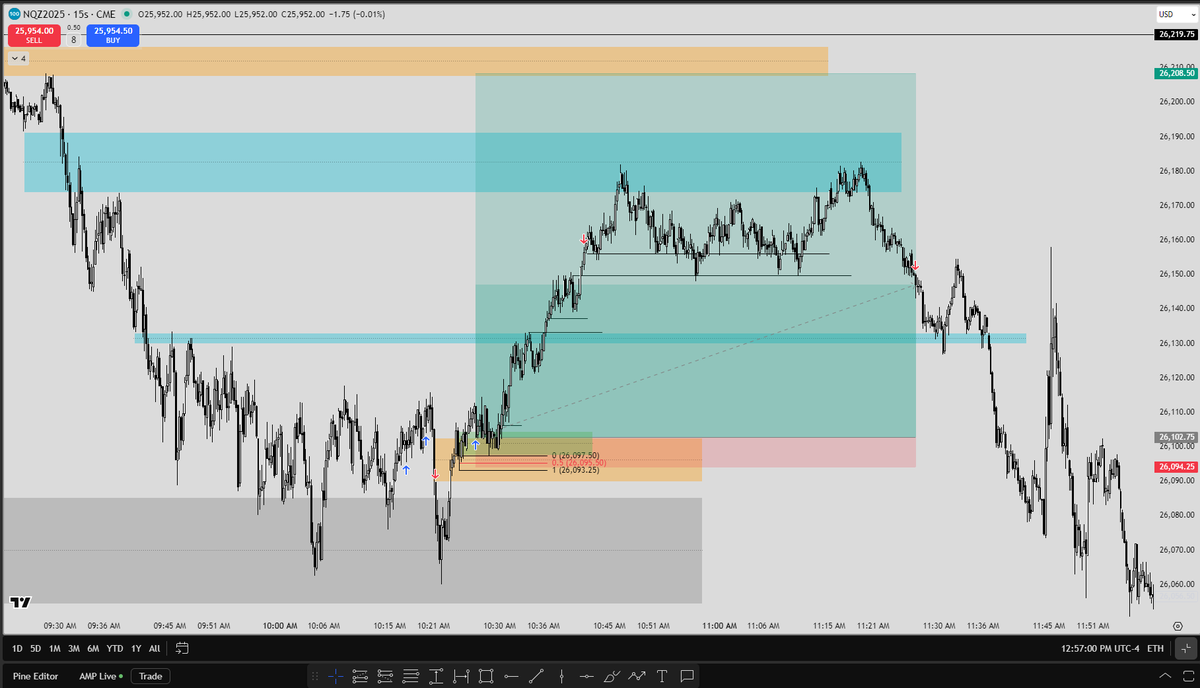Screen dimensions: 1200x688
Task: Click the 26,150.00 price scale label
Action: 1176,274
